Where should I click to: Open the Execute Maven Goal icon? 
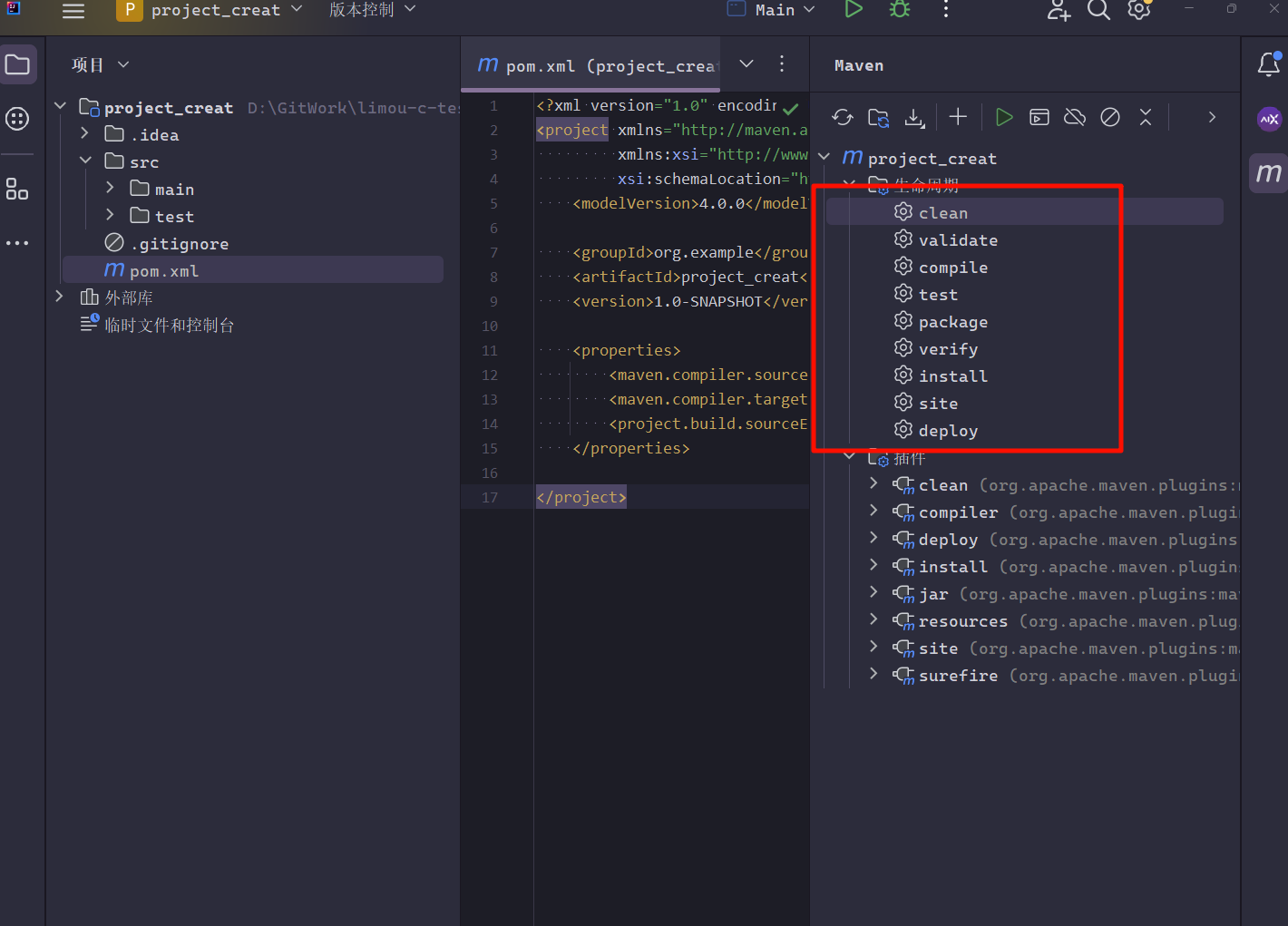(1039, 117)
